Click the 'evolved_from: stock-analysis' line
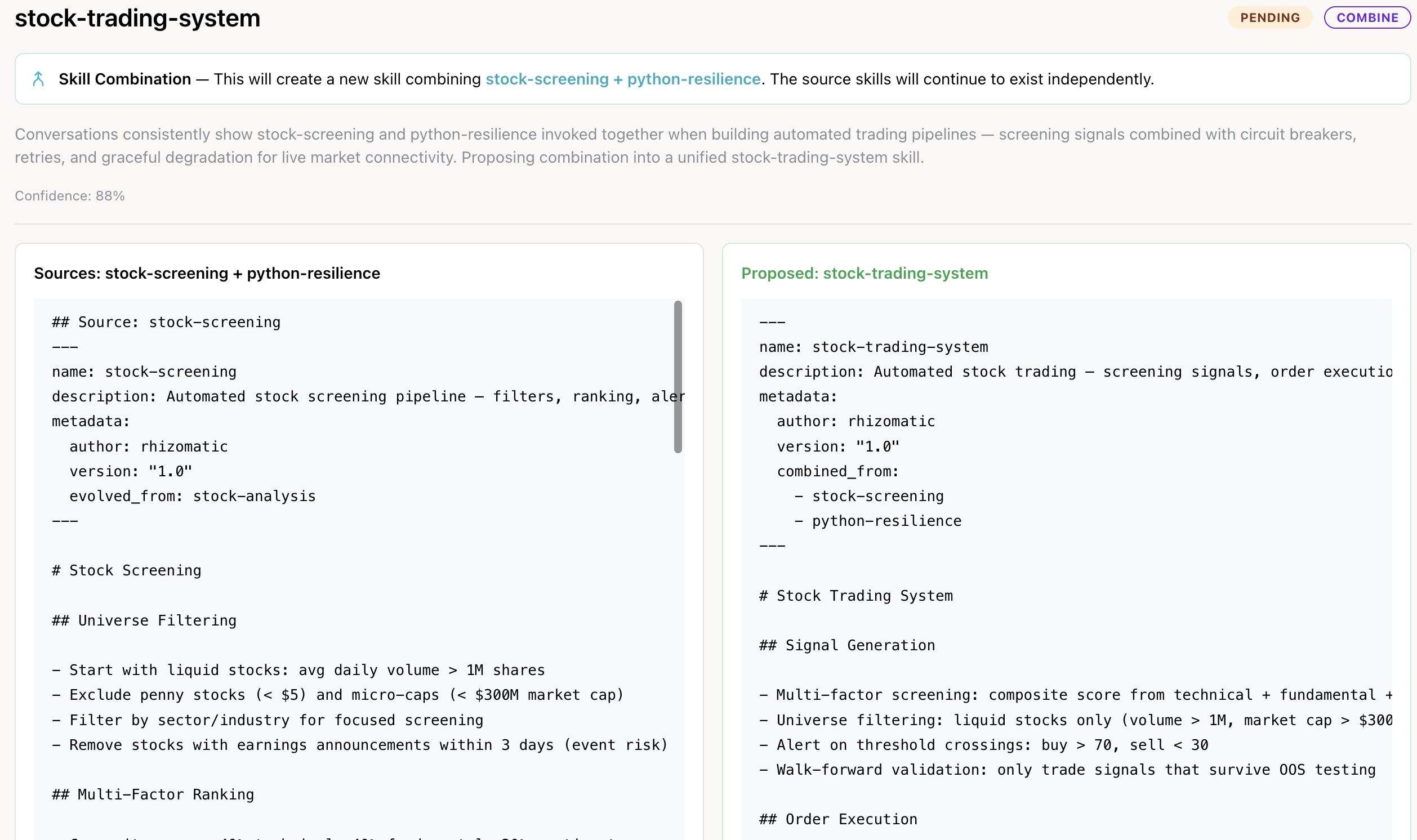Image resolution: width=1417 pixels, height=840 pixels. pyautogui.click(x=193, y=496)
